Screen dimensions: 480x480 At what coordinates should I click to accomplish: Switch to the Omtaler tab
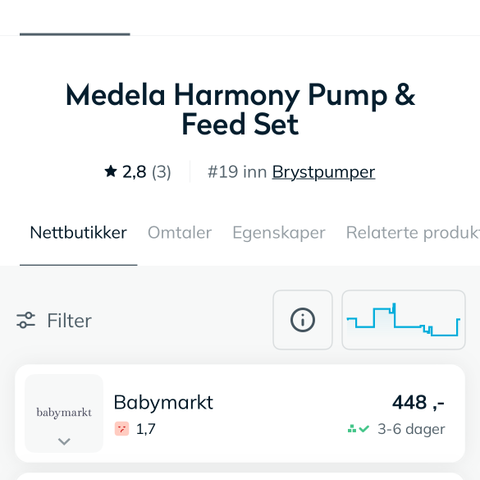[180, 232]
